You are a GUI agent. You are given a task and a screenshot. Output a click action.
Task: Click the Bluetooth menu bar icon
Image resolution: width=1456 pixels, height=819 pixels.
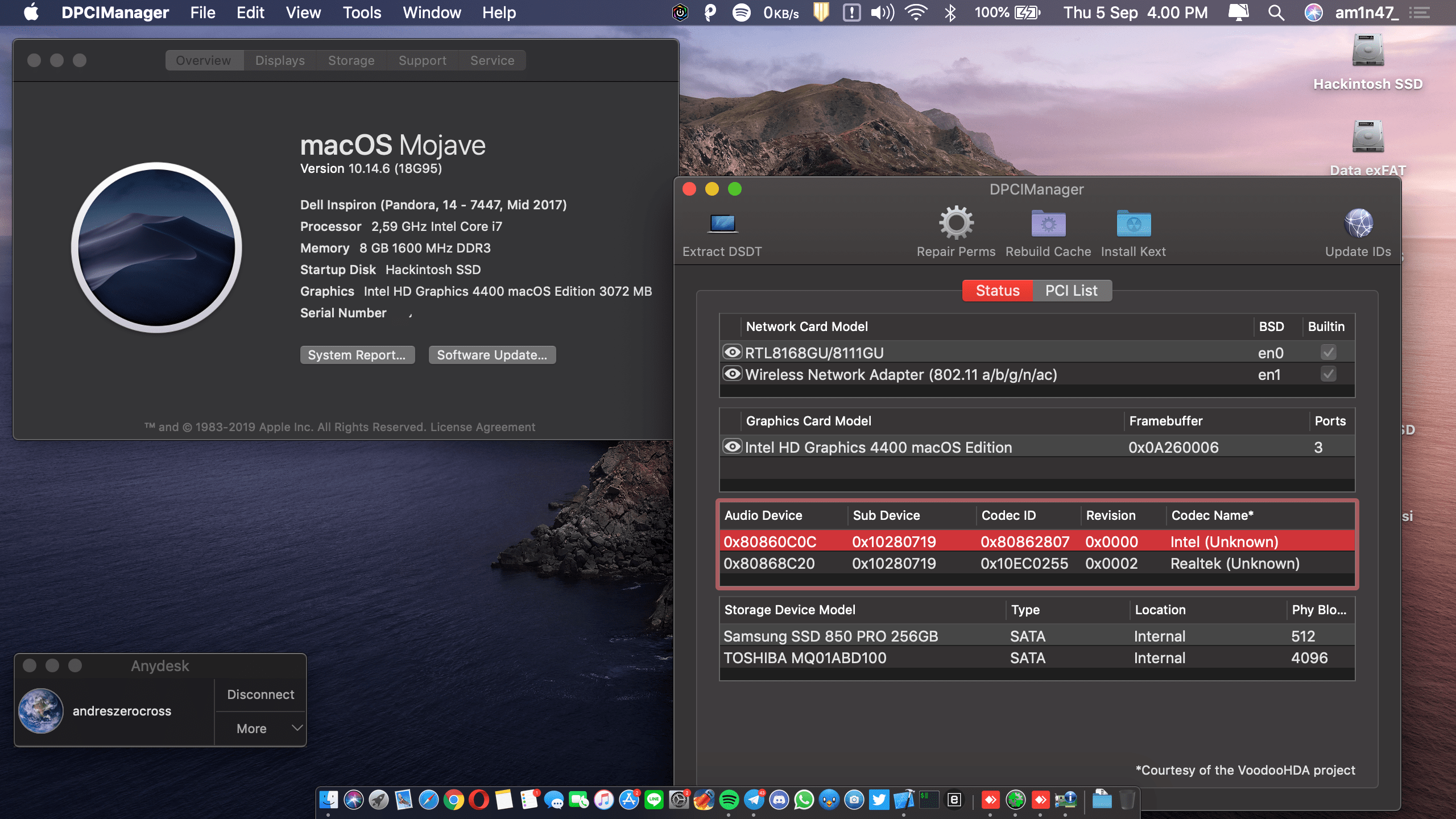(949, 13)
